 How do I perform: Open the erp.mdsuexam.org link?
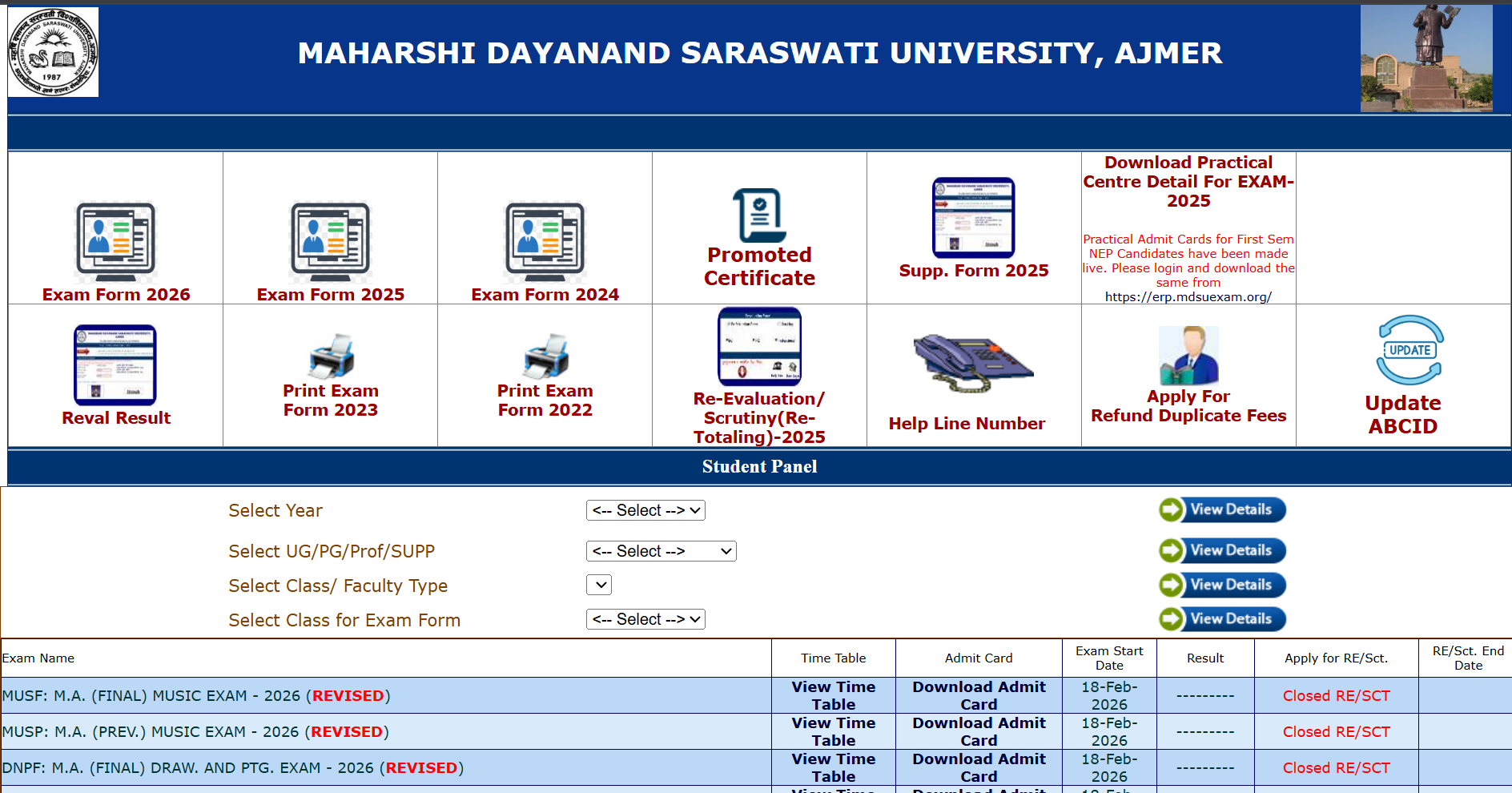[1188, 296]
